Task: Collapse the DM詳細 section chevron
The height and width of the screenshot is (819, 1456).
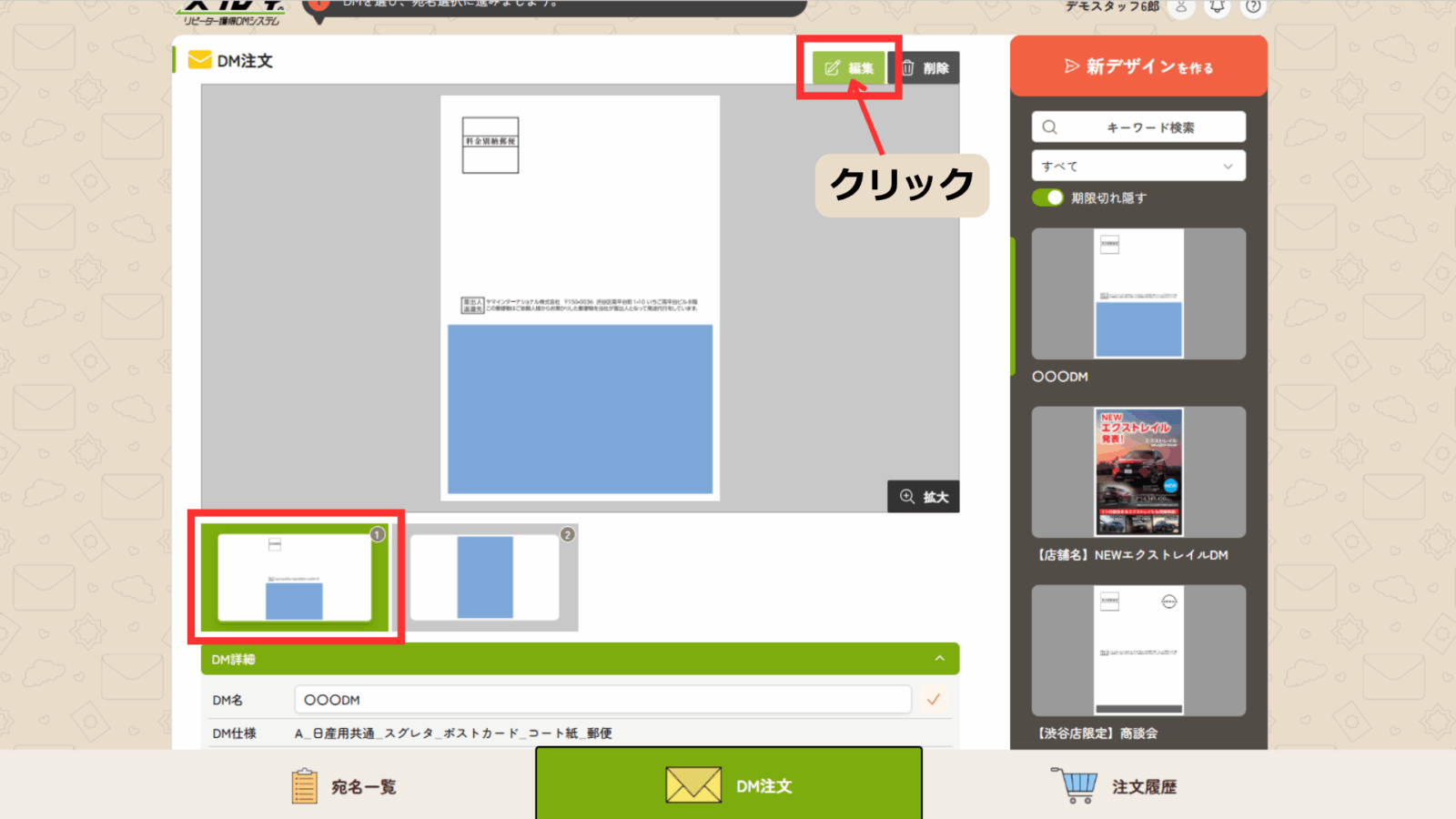Action: 939,659
